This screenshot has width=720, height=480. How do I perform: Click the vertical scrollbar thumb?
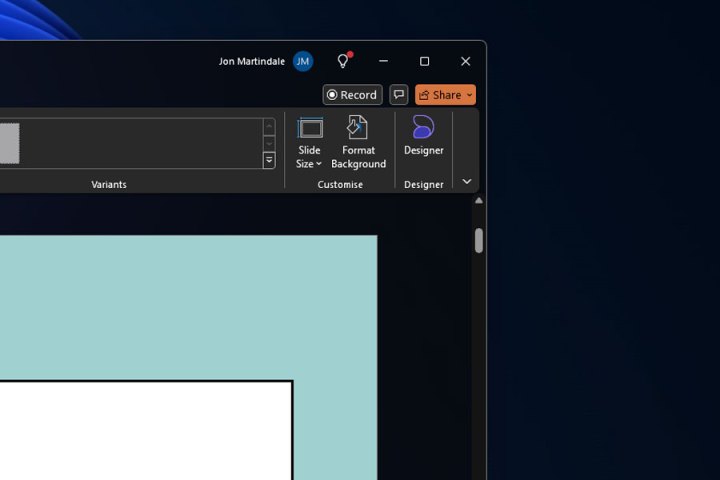(x=479, y=240)
